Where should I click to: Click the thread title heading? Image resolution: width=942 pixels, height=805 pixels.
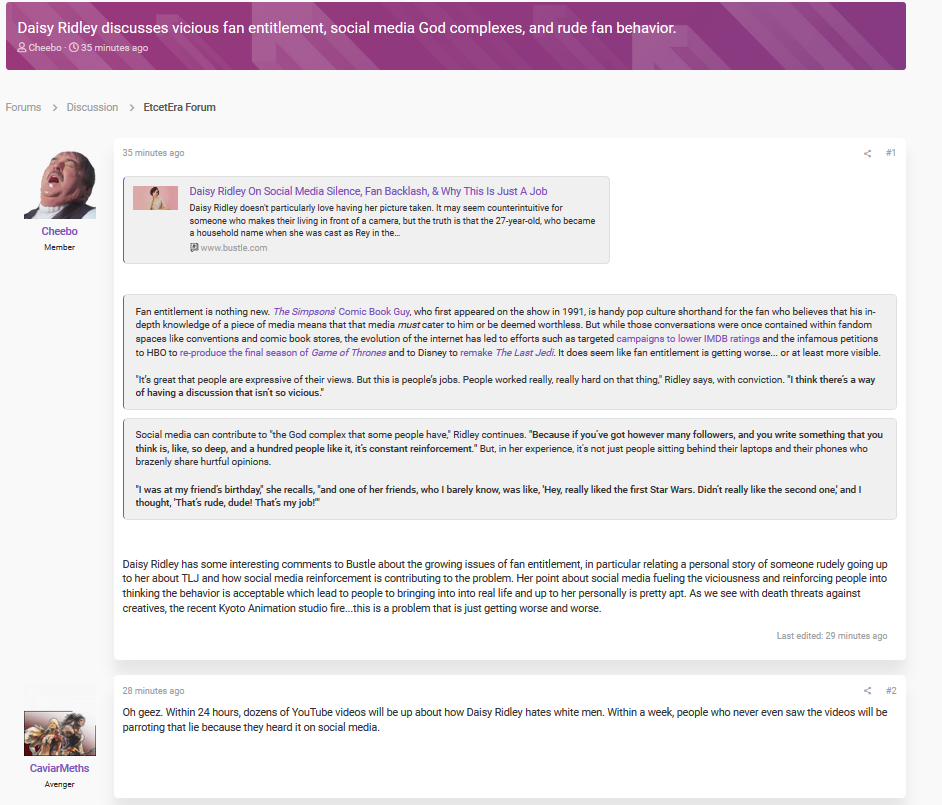coord(347,28)
